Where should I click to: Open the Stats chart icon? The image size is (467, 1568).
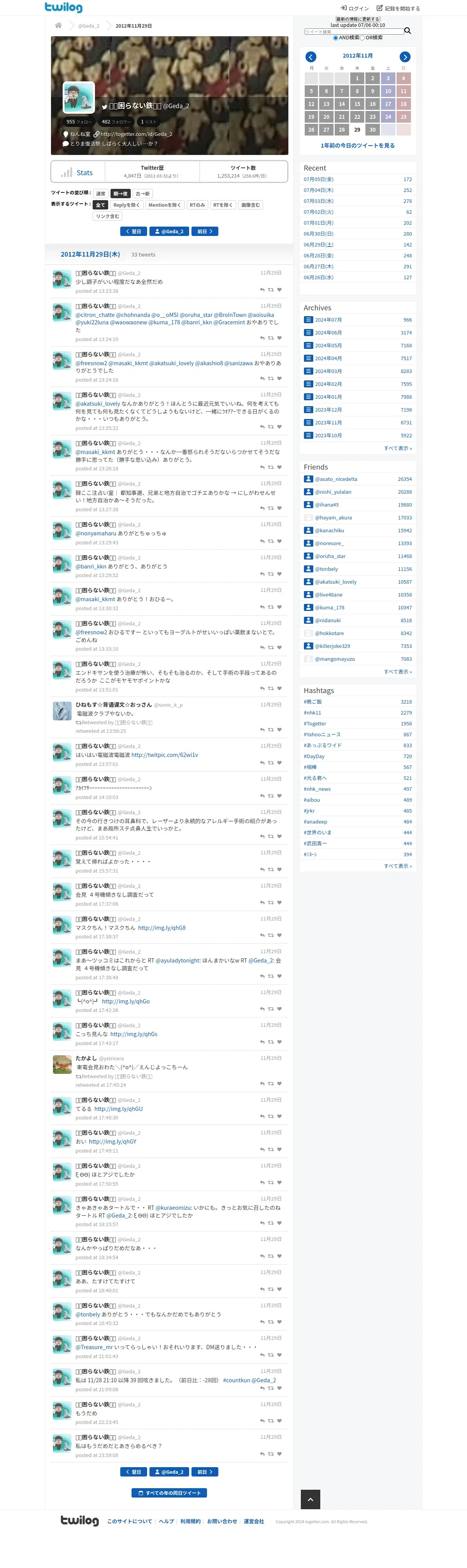(x=66, y=173)
